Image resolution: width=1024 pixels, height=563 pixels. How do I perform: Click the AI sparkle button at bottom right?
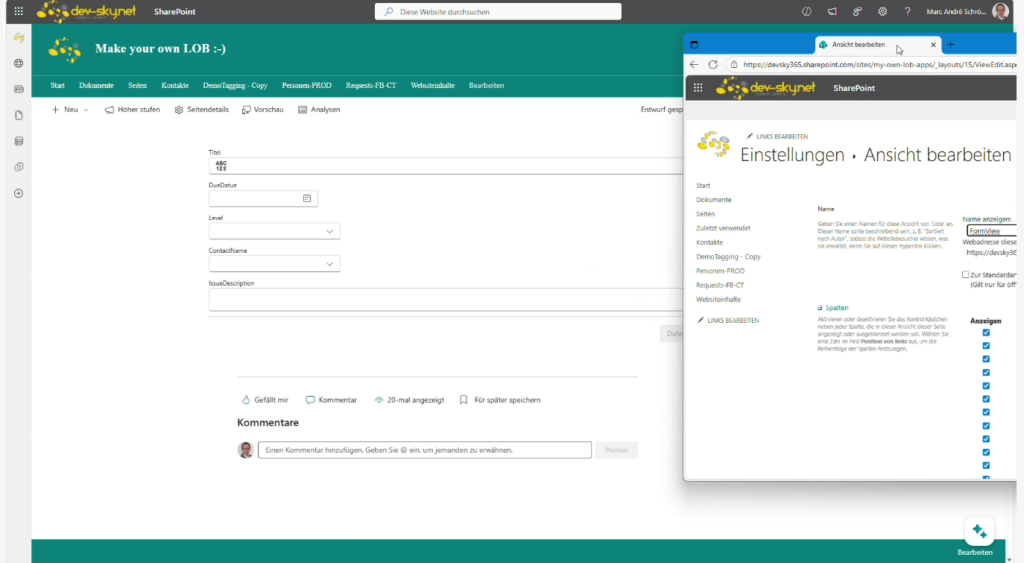979,531
